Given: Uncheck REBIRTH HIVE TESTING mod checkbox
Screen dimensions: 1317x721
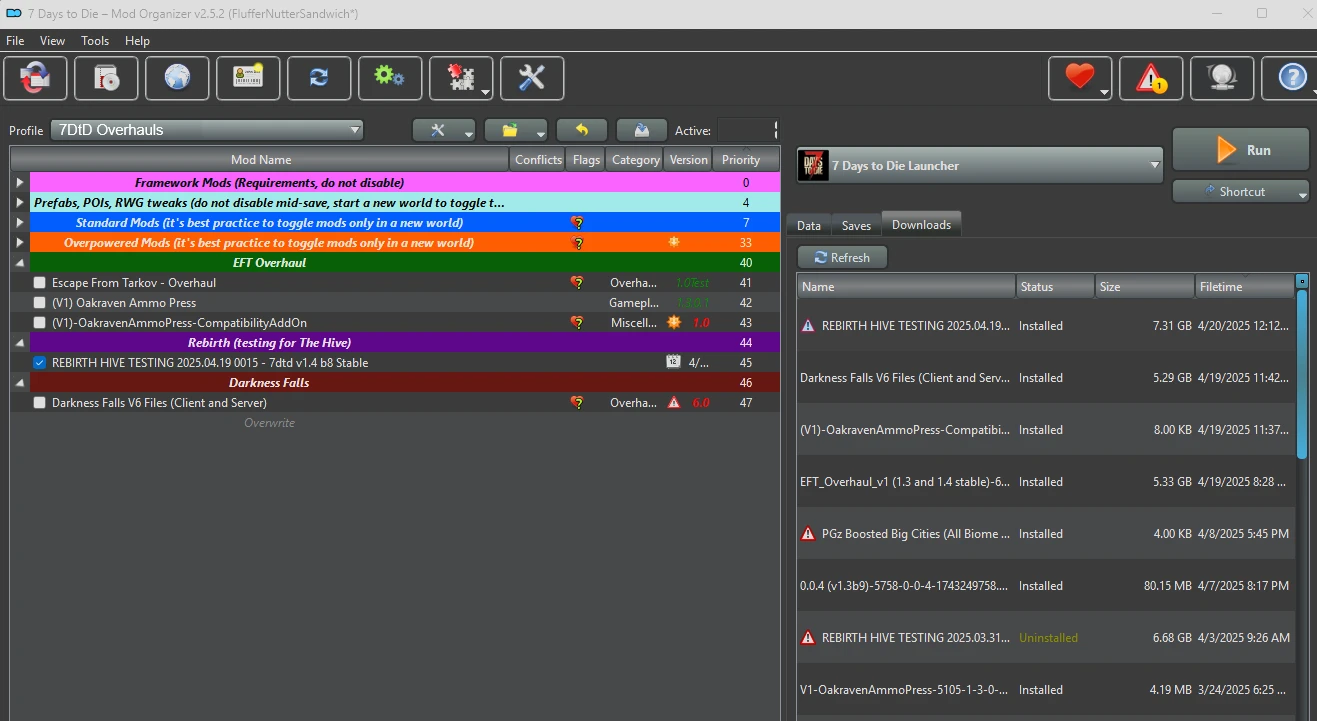Looking at the screenshot, I should click(x=40, y=363).
